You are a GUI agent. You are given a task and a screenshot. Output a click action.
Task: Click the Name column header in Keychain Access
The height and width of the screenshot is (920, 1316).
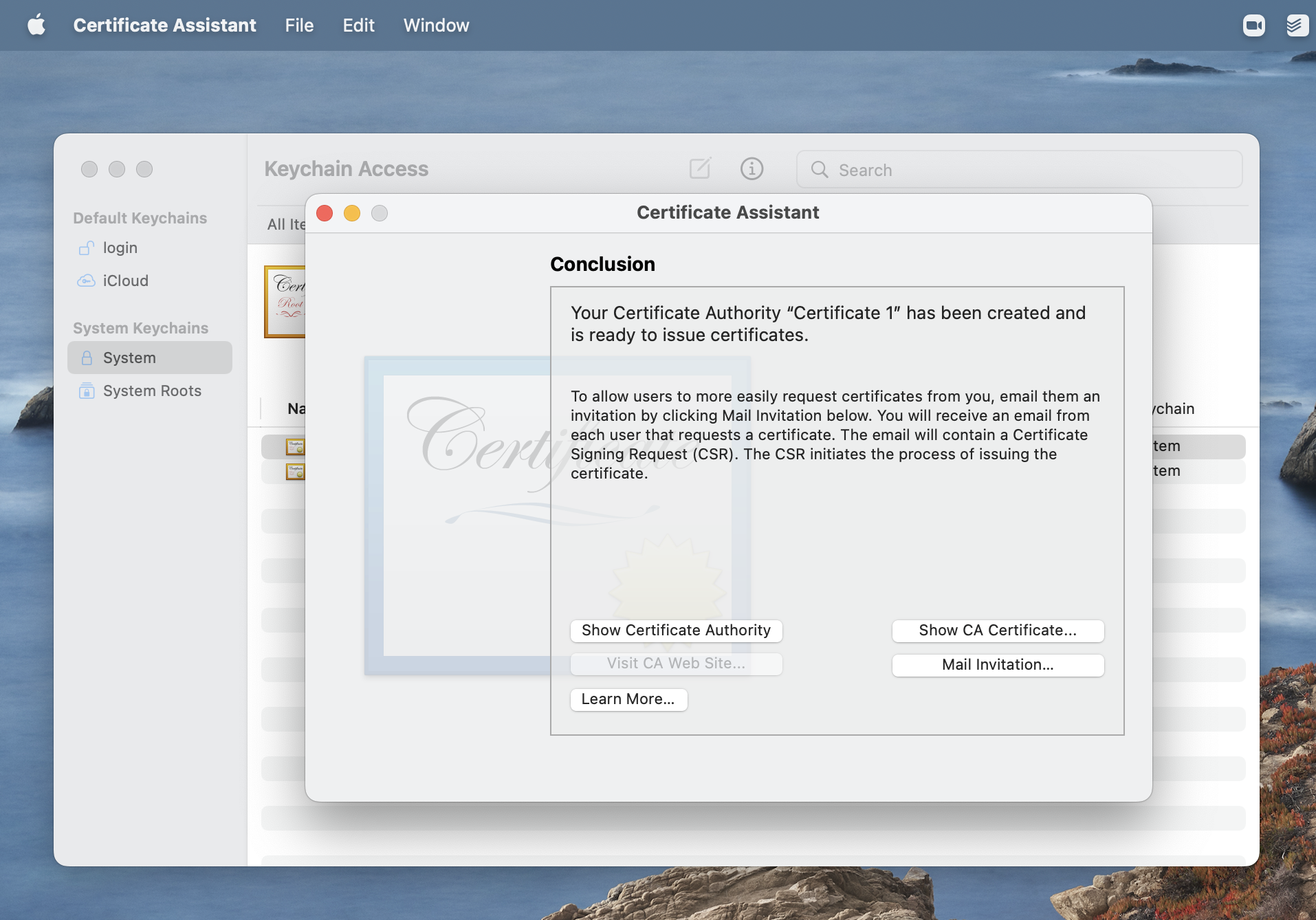(296, 408)
